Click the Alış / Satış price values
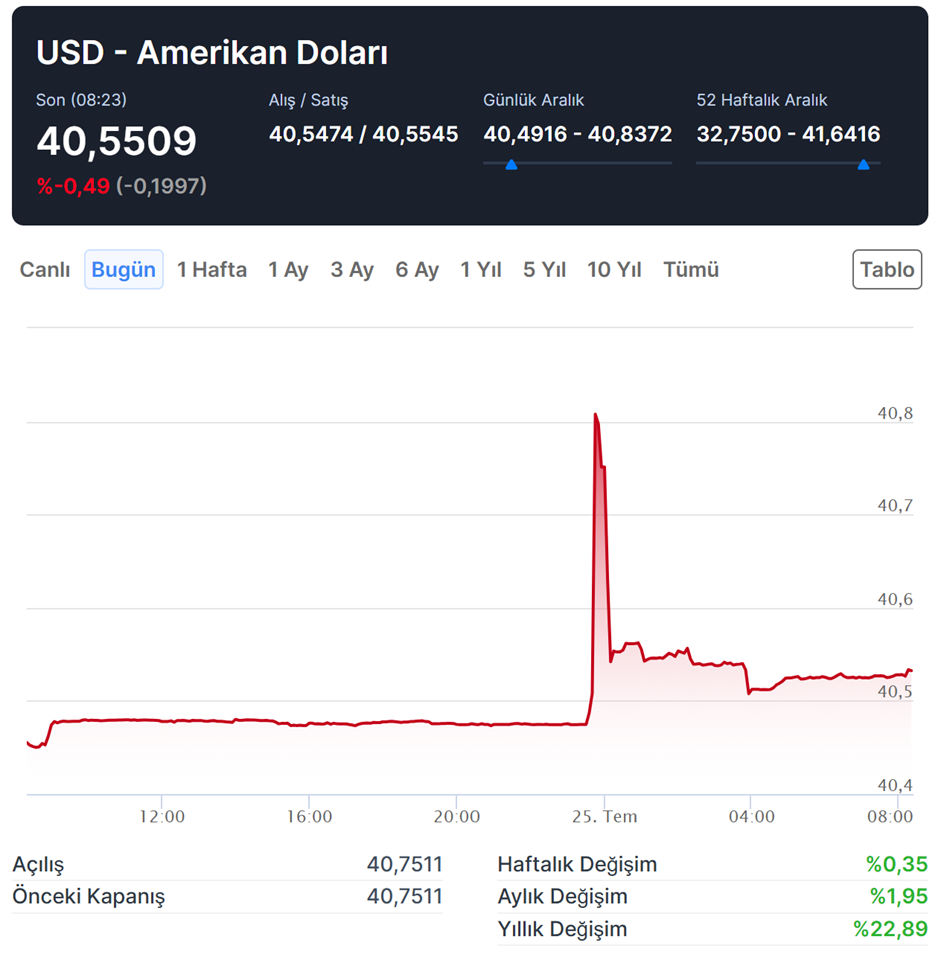This screenshot has height=960, width=944. coord(363,134)
